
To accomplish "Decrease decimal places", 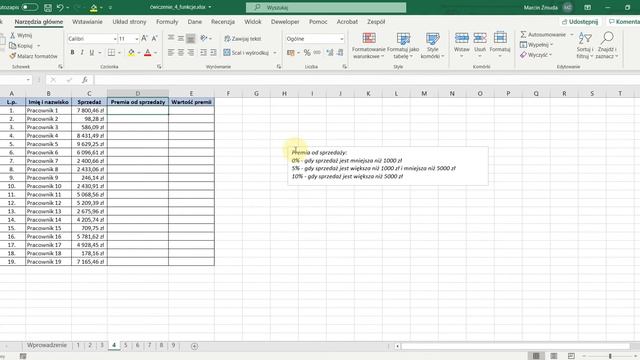I will pos(340,53).
